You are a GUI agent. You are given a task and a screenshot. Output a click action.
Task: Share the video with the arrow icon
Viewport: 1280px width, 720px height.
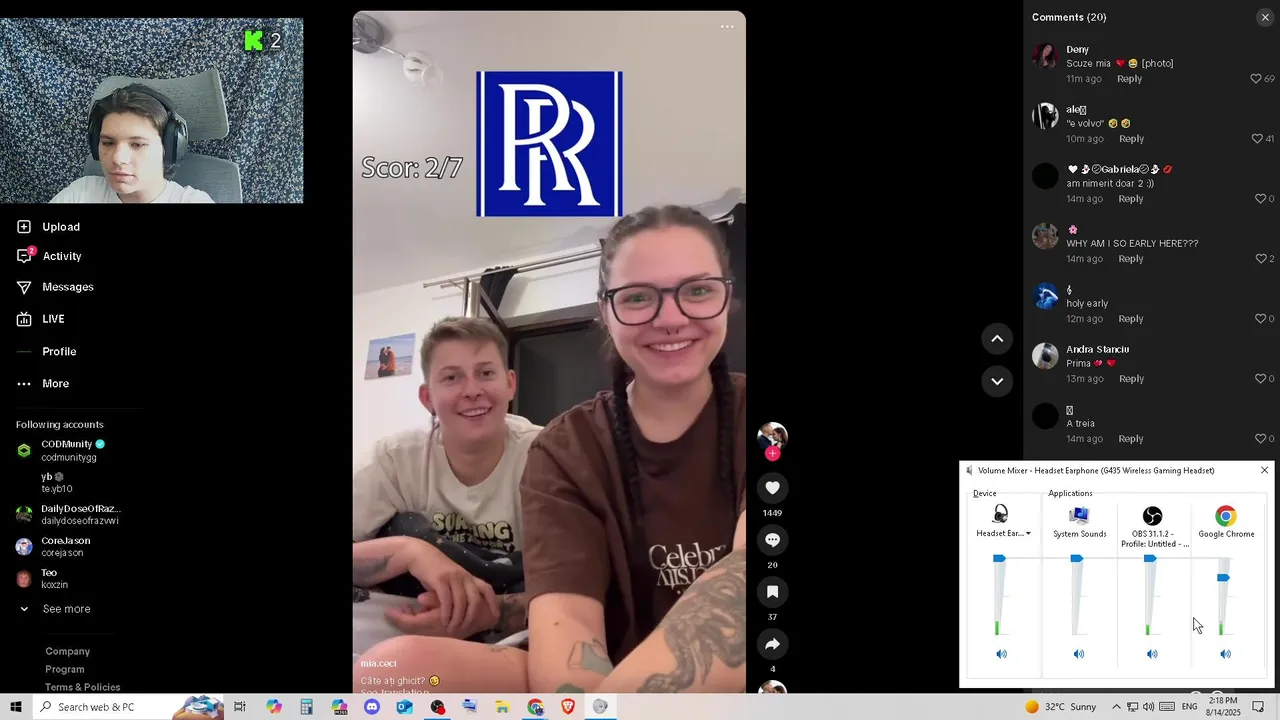coord(772,644)
